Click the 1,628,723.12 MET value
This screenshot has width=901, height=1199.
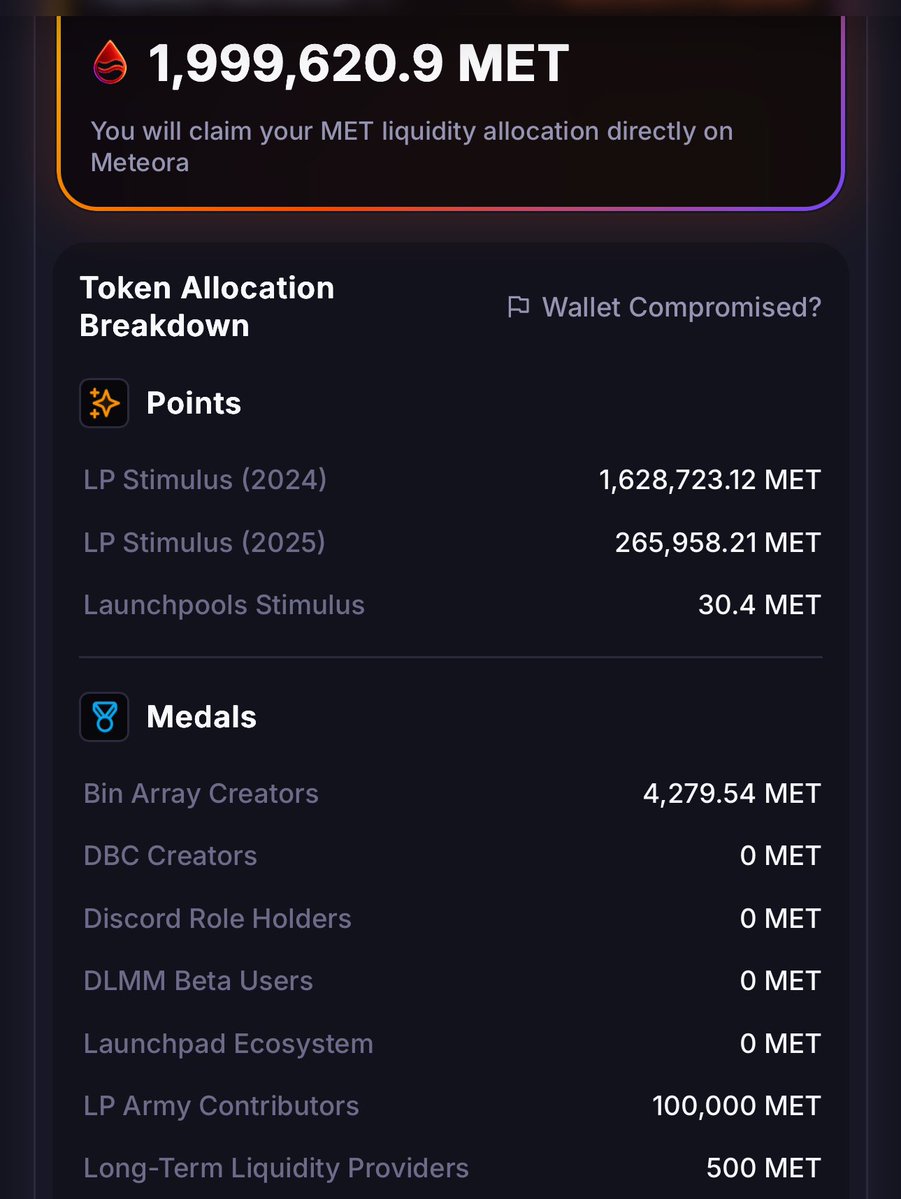coord(710,480)
